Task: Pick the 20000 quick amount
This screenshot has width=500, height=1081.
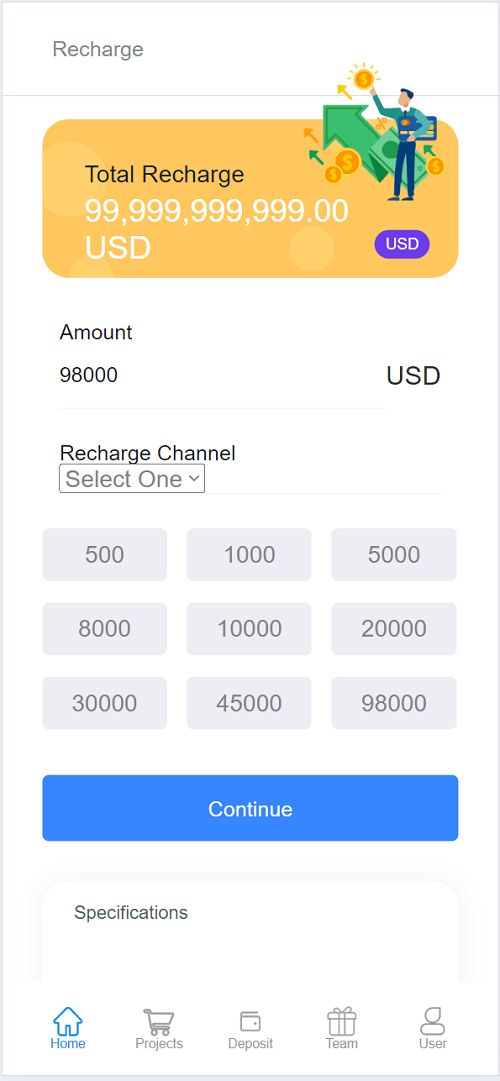Action: tap(394, 629)
